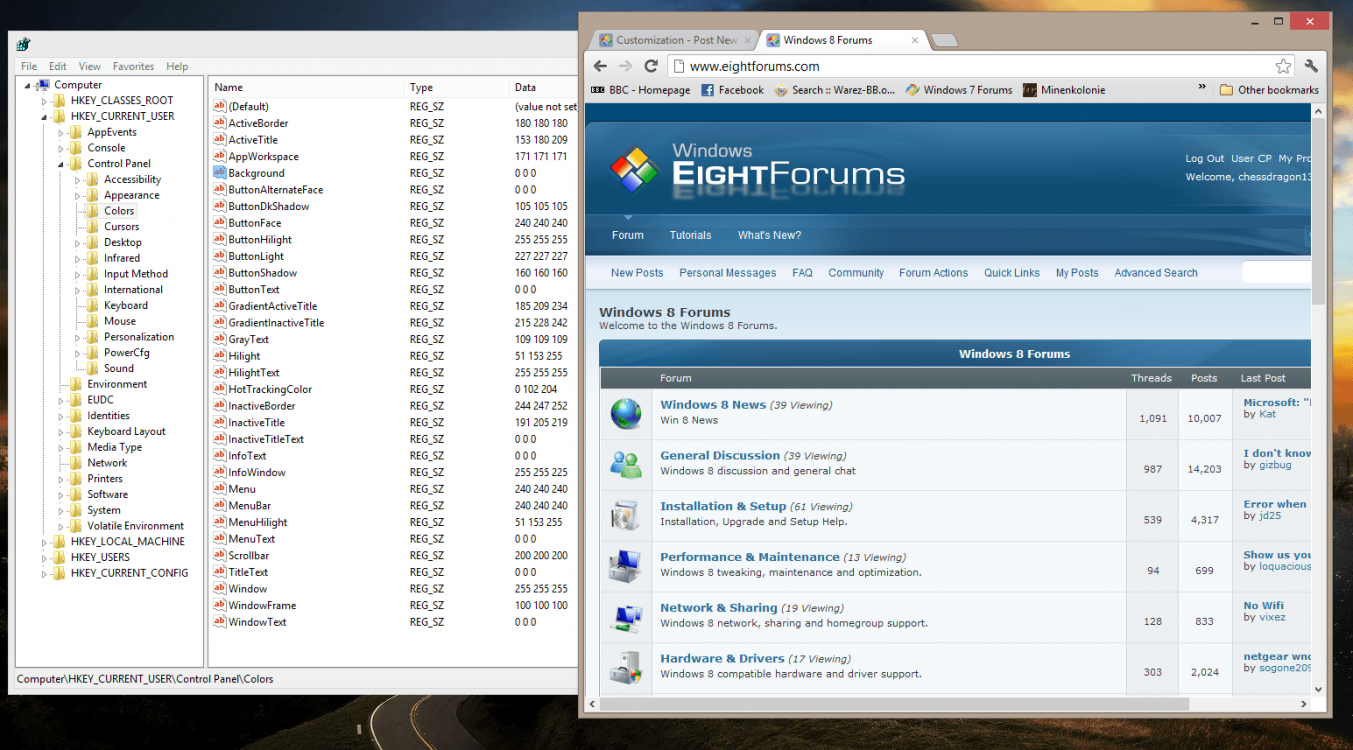Image resolution: width=1353 pixels, height=750 pixels.
Task: Open the Other bookmarks folder
Action: tap(1269, 90)
